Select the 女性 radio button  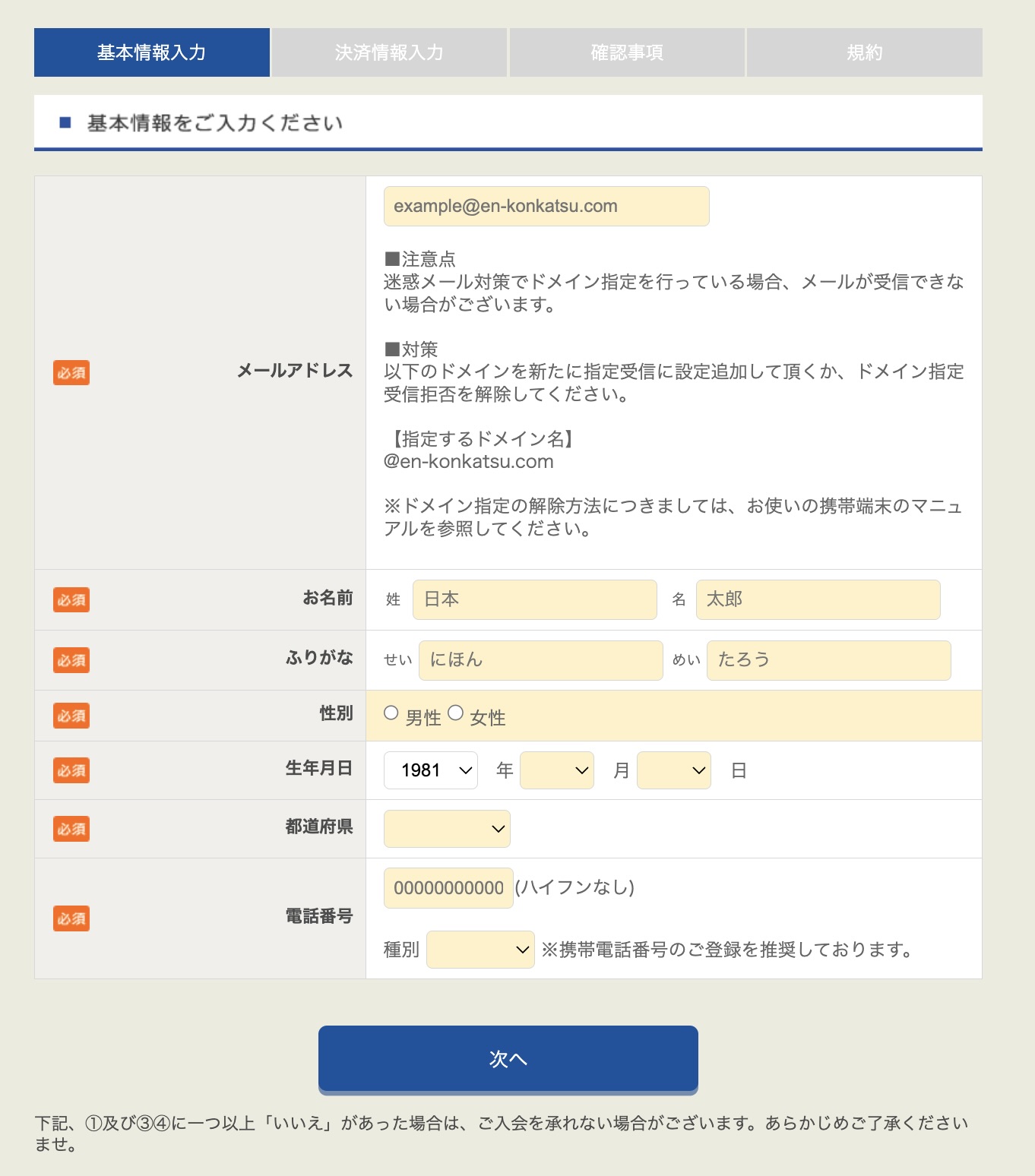click(456, 713)
